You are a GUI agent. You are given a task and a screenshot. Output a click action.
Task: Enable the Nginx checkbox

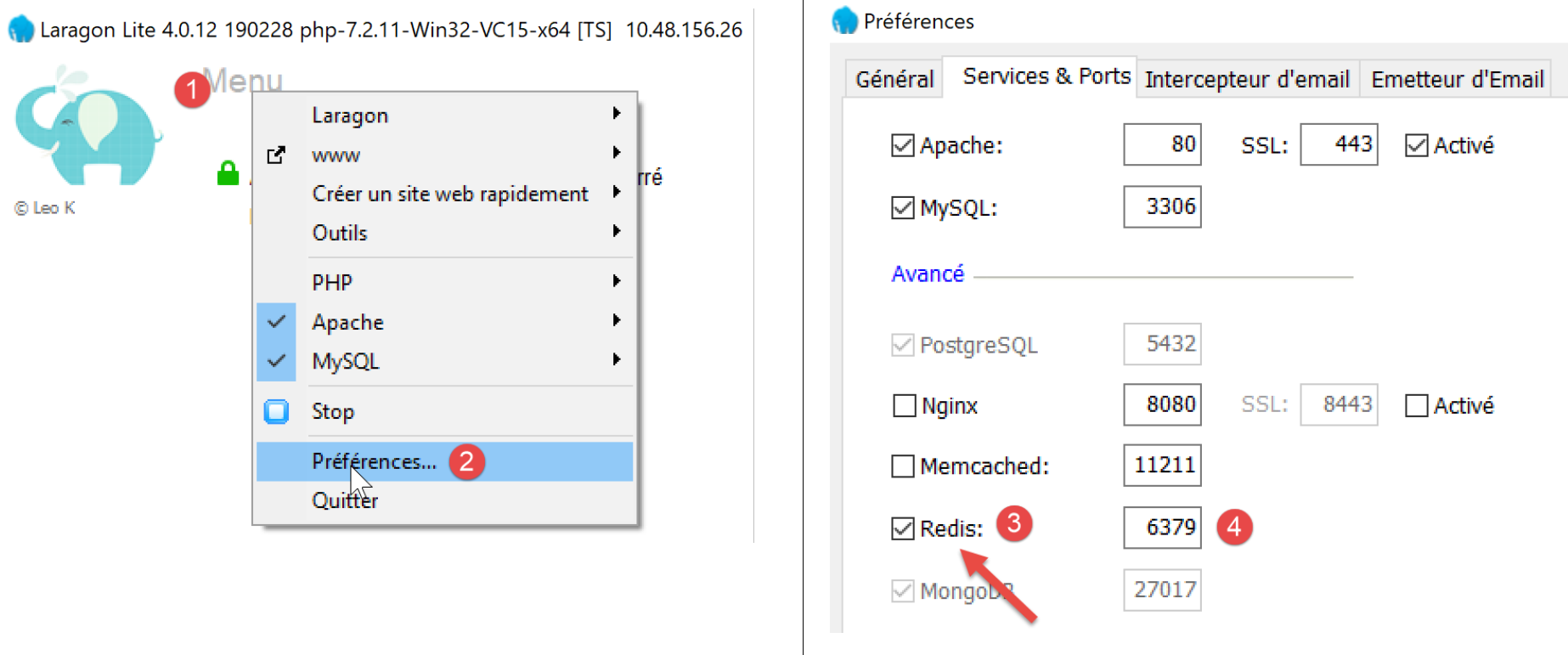point(904,406)
